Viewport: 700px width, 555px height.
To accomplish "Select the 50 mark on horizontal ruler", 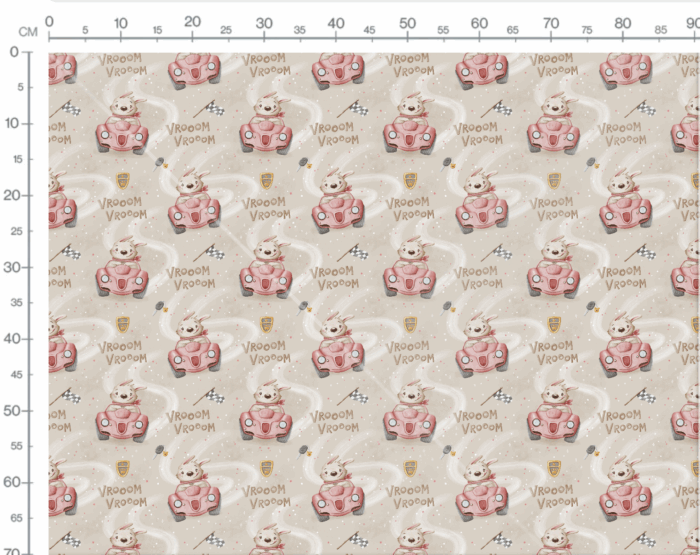I will (x=407, y=23).
